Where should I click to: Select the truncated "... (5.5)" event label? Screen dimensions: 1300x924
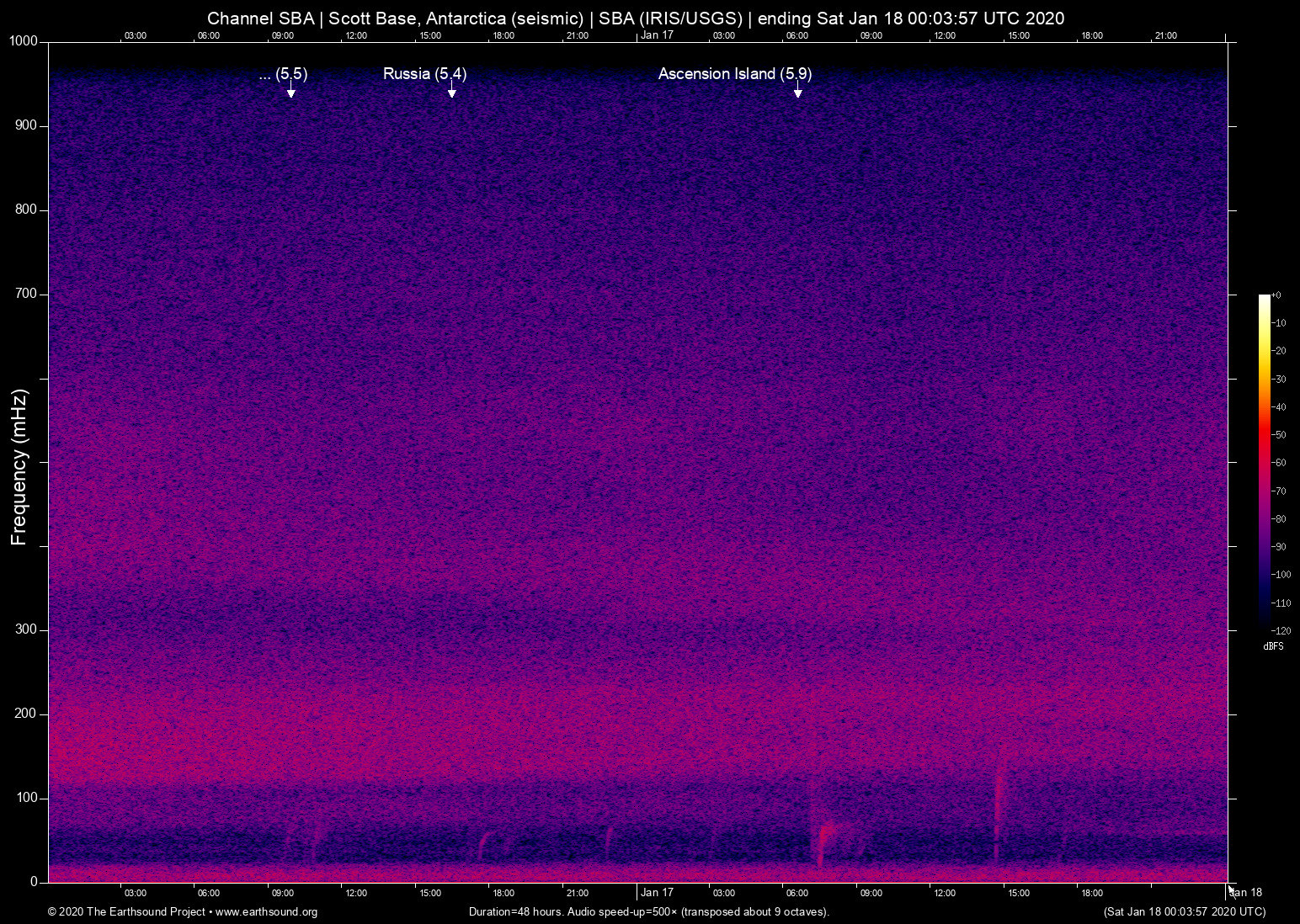(283, 74)
